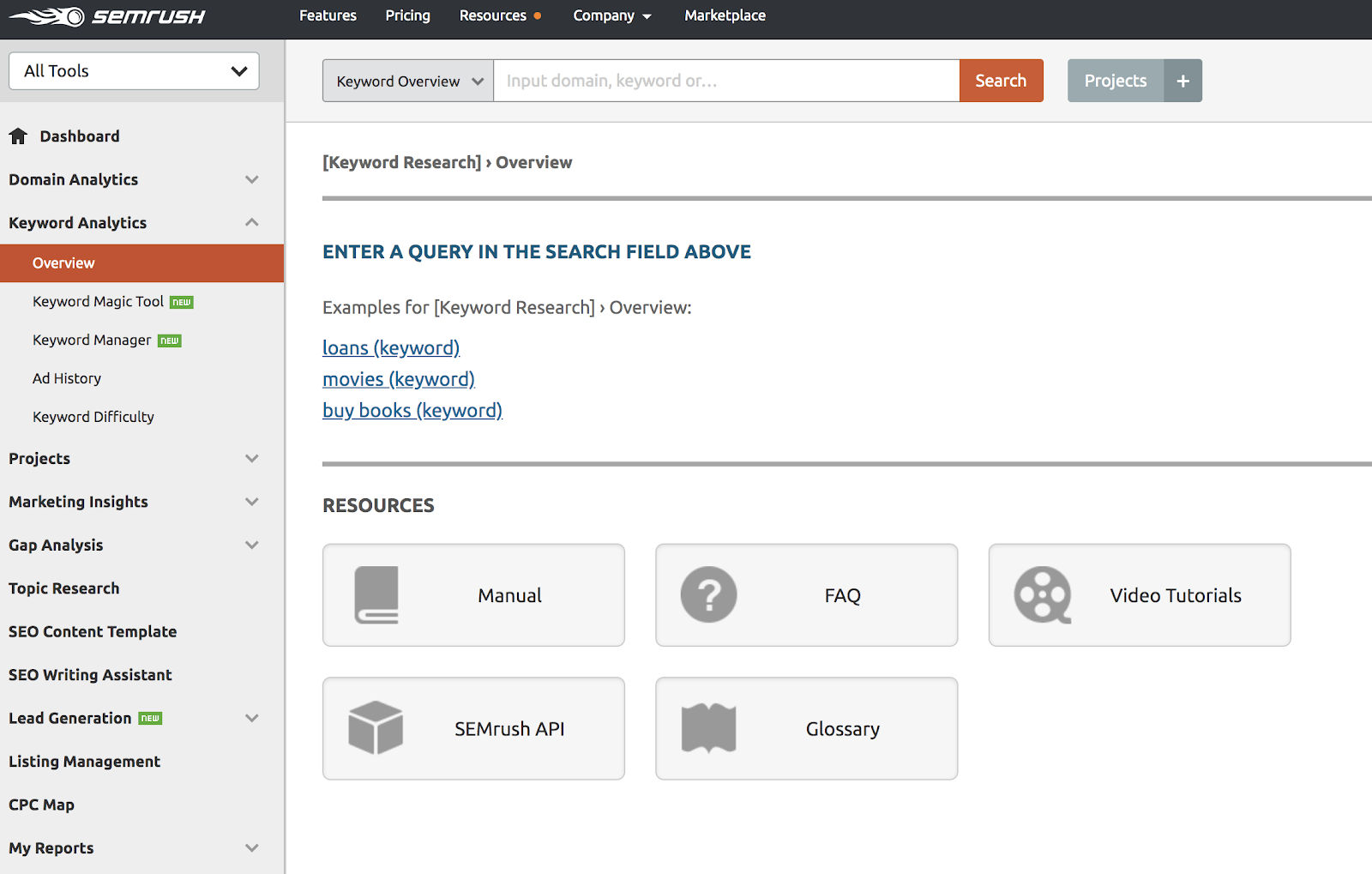
Task: Open the Video Tutorials resource card
Action: (1140, 595)
